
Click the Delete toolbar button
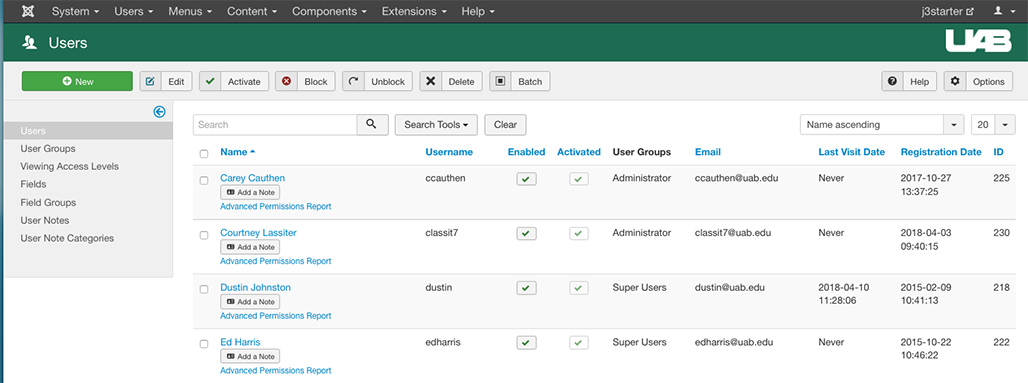(451, 81)
